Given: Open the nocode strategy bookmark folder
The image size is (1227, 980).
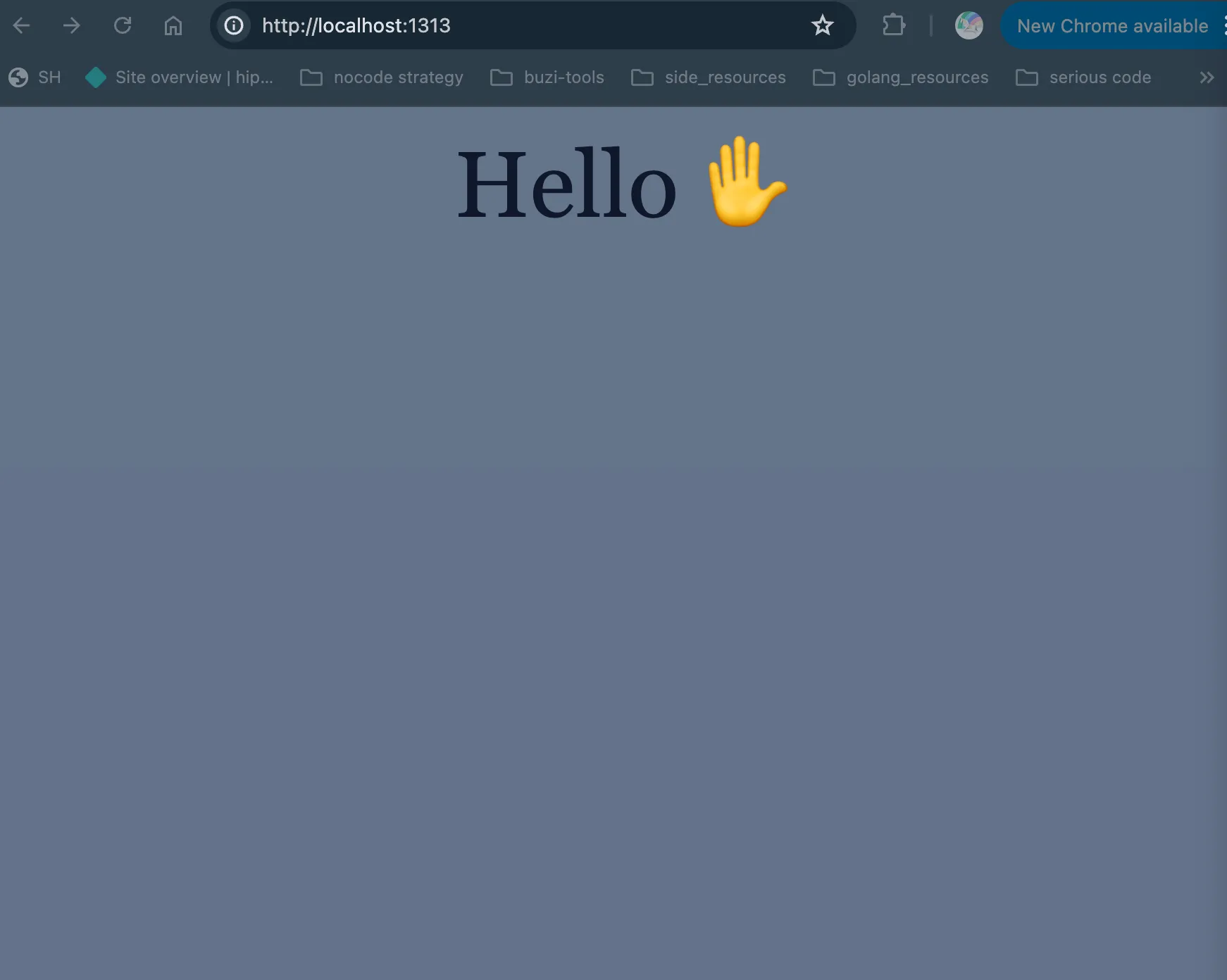Looking at the screenshot, I should 382,77.
